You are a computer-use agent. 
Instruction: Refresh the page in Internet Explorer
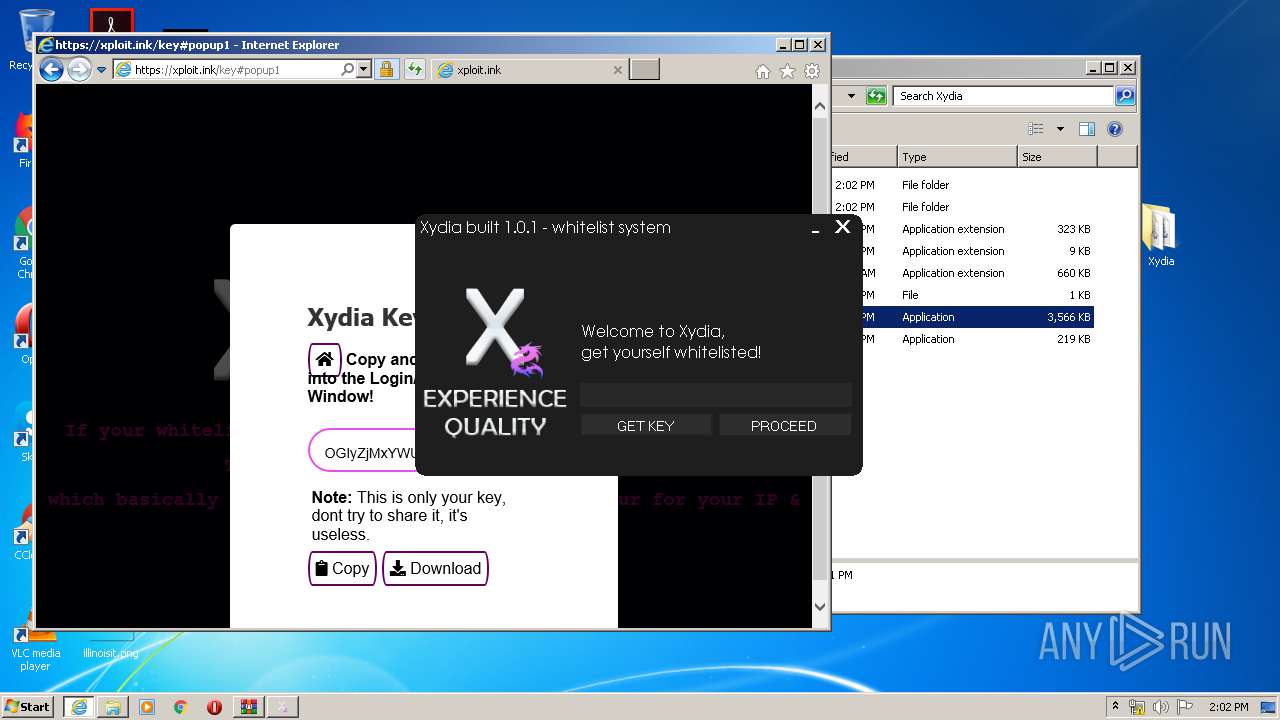click(x=415, y=70)
